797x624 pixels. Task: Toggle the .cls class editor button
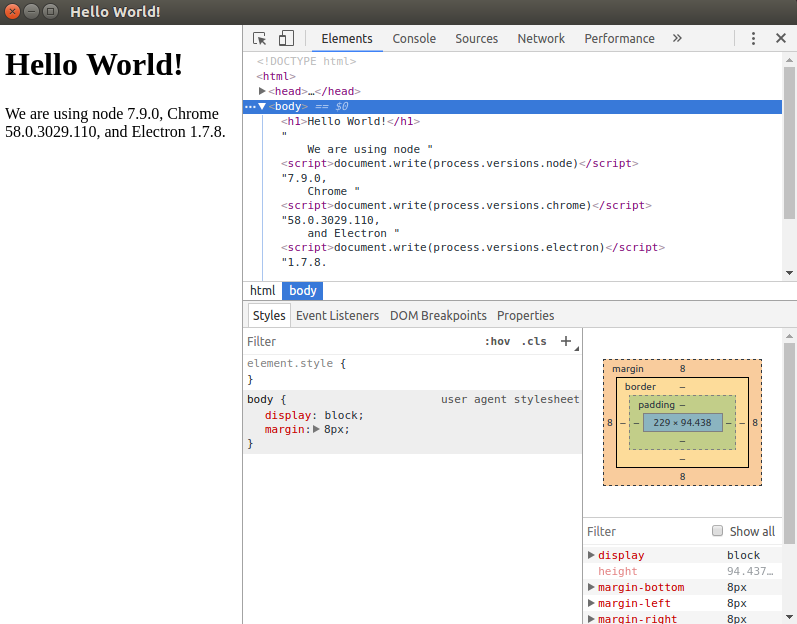(x=534, y=341)
